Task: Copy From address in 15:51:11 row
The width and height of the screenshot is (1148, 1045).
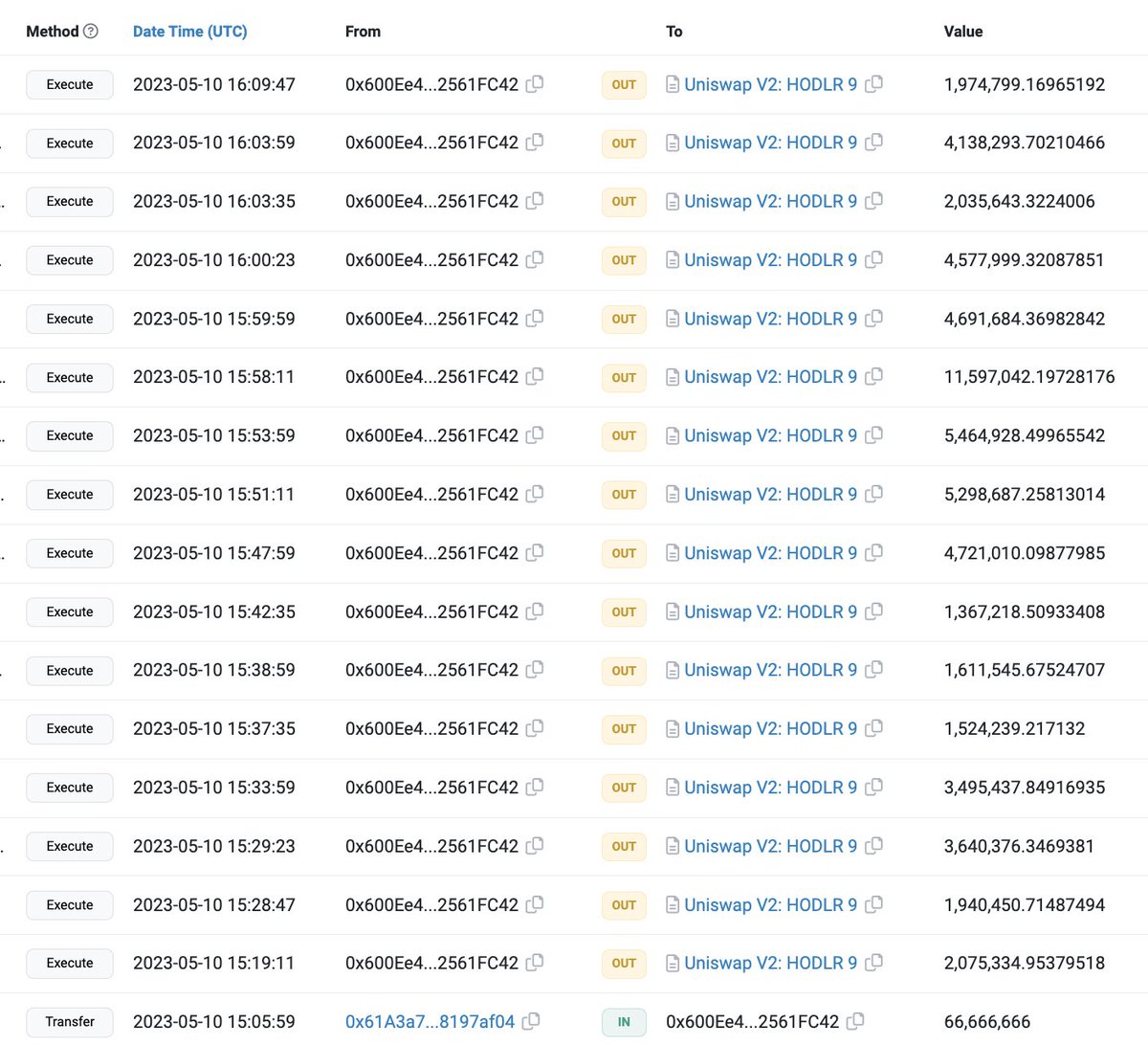Action: [x=535, y=494]
